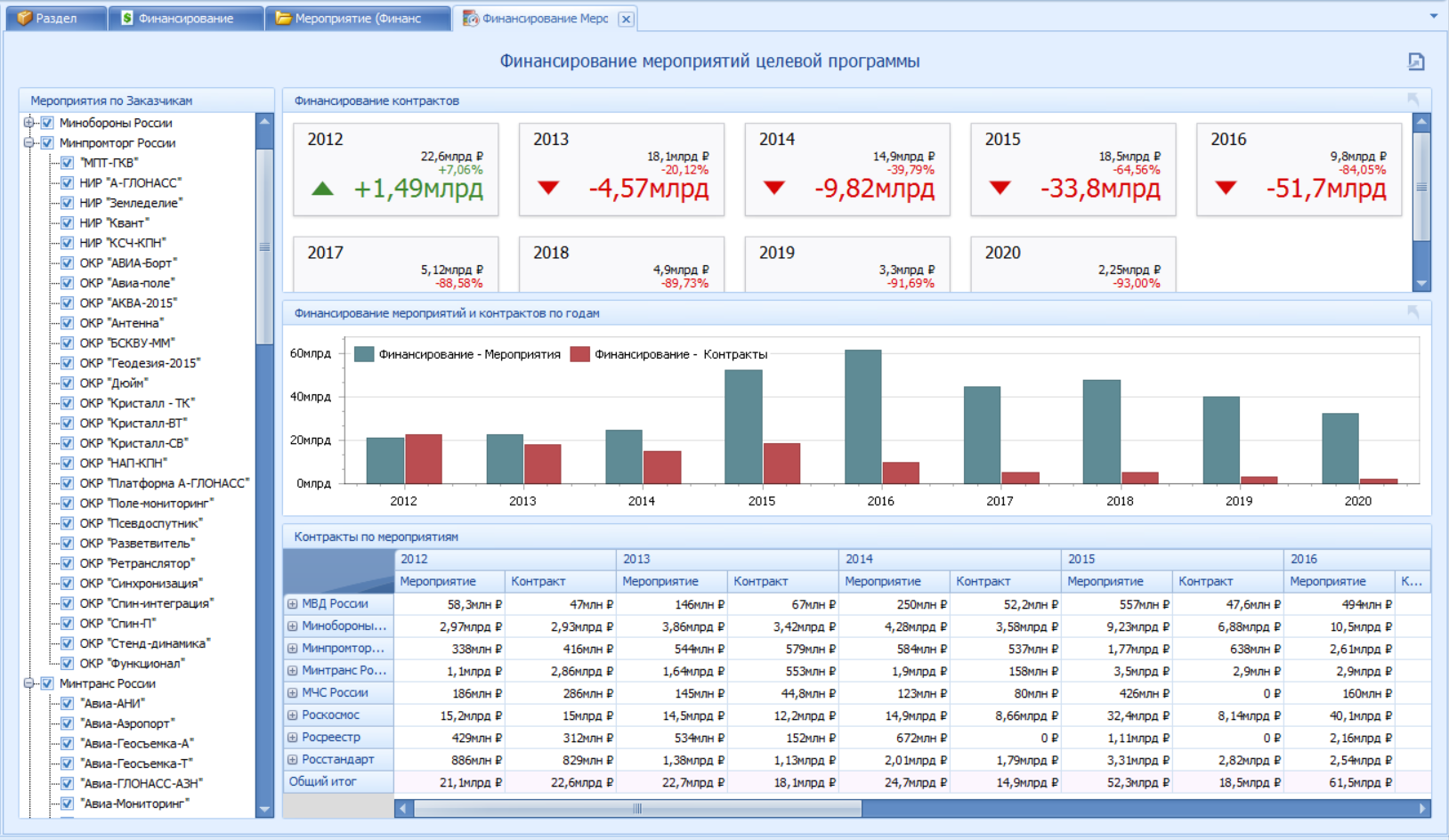Click the red down arrow in 2013 card
1449x840 pixels.
click(548, 188)
